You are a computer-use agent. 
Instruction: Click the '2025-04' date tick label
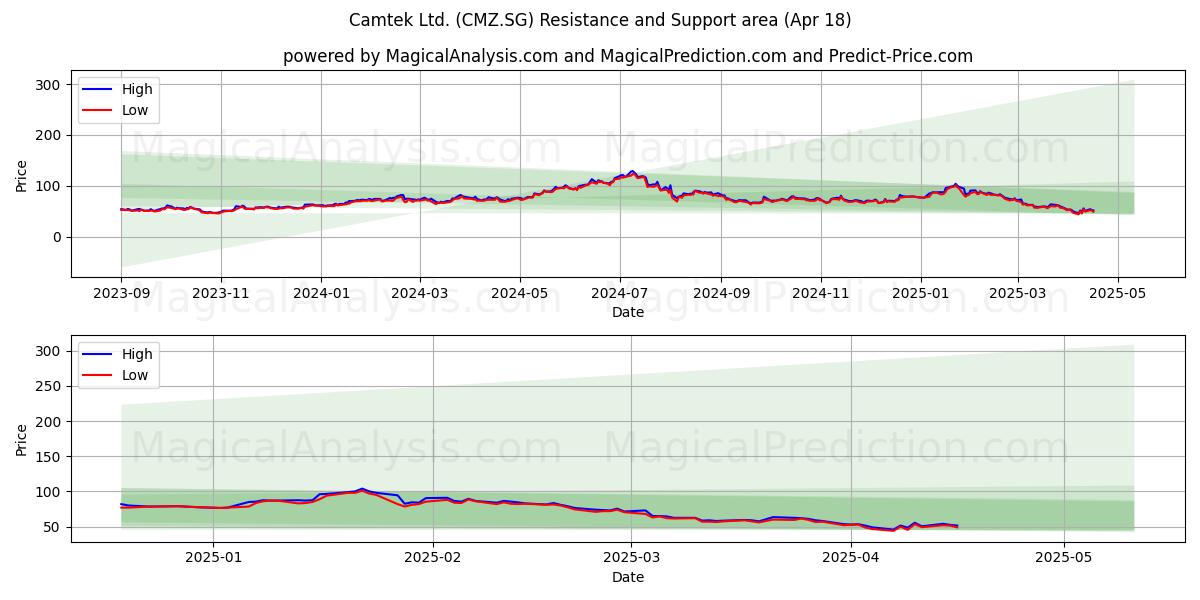851,558
